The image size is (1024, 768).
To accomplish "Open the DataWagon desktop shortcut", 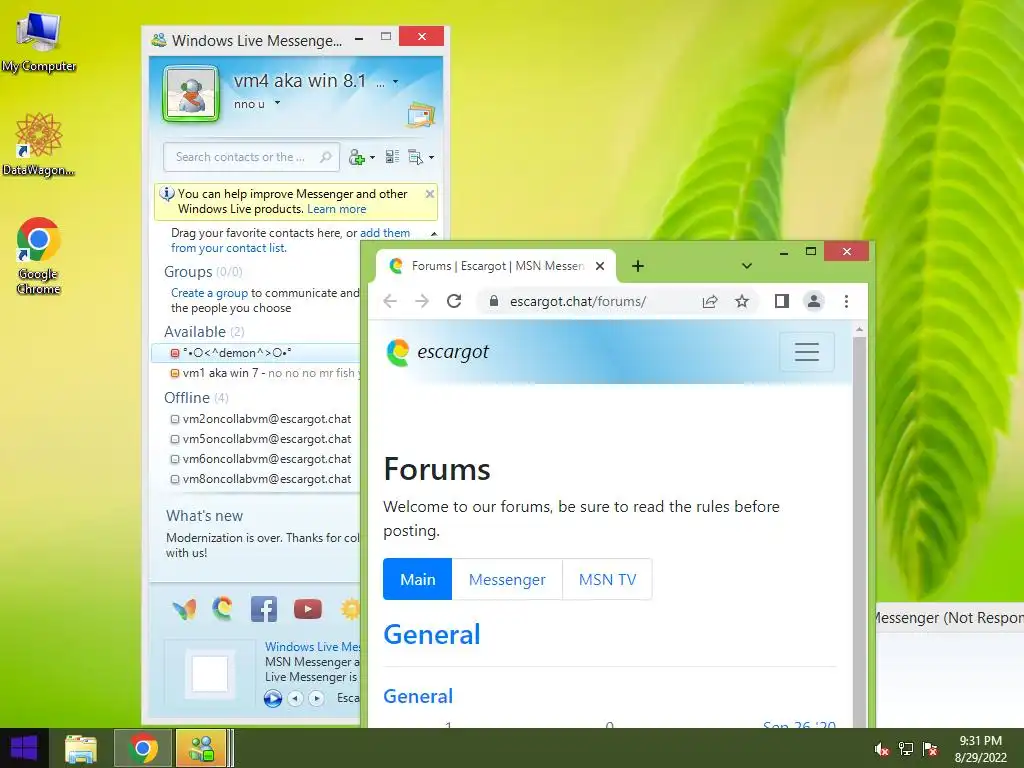I will coord(39,145).
